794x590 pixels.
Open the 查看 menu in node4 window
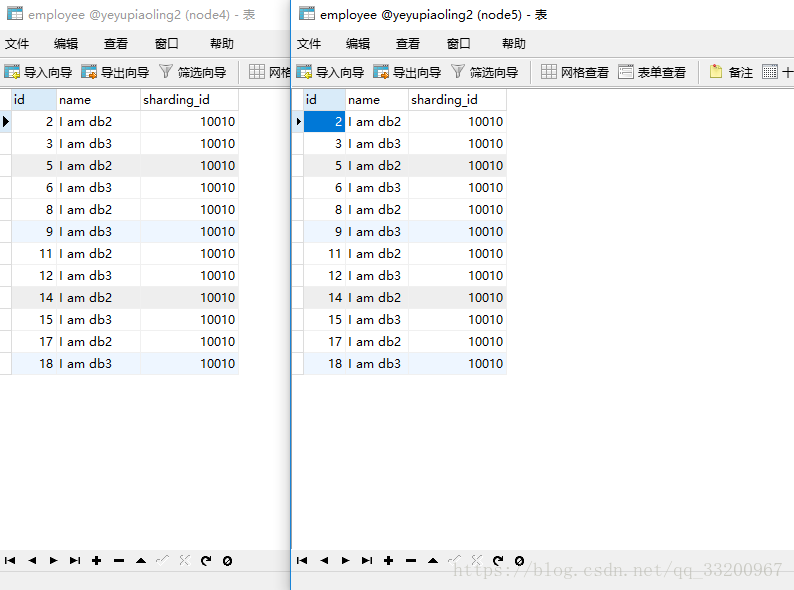pyautogui.click(x=116, y=44)
